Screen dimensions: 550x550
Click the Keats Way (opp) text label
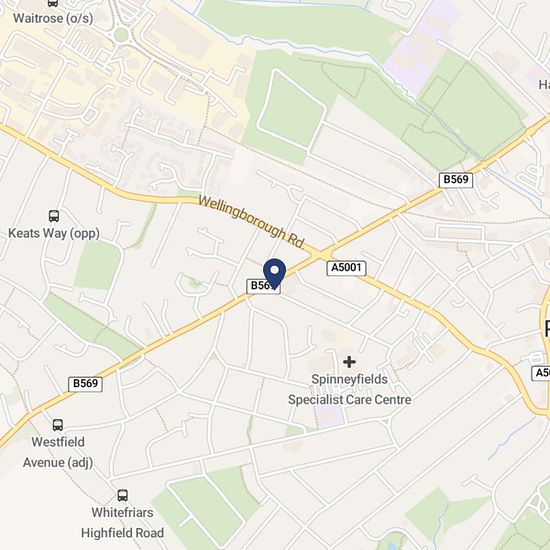click(x=54, y=233)
